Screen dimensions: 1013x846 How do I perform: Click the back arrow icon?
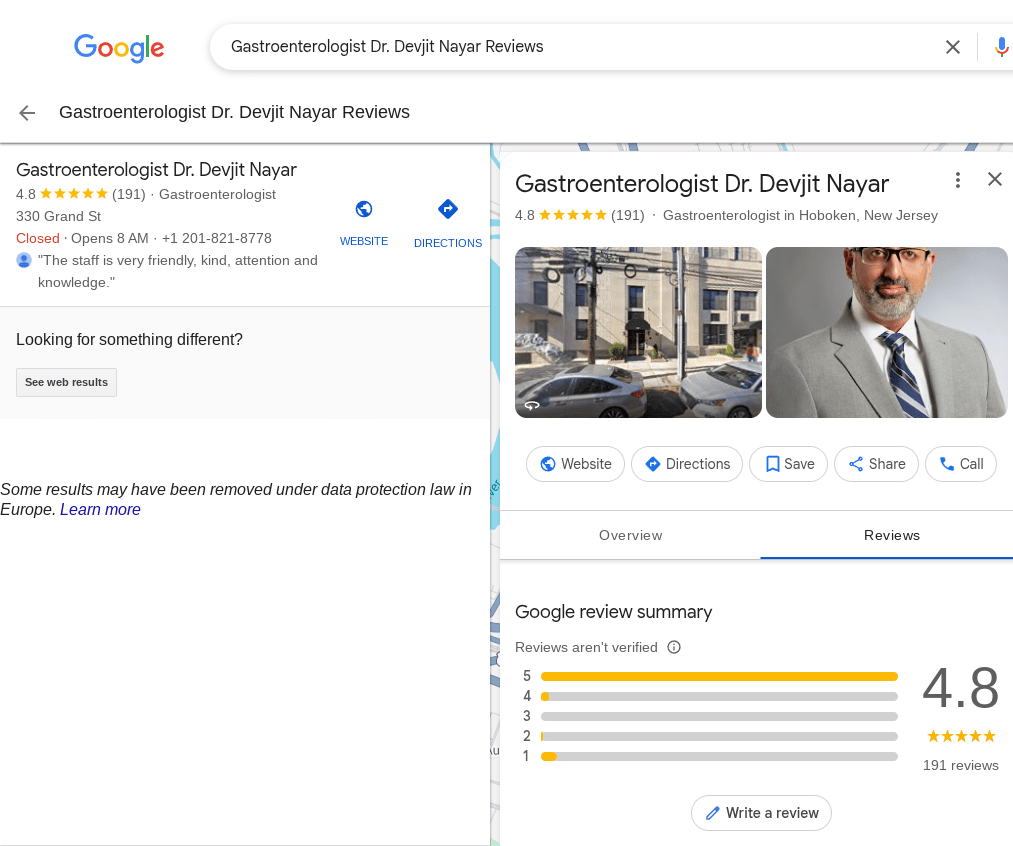coord(27,113)
